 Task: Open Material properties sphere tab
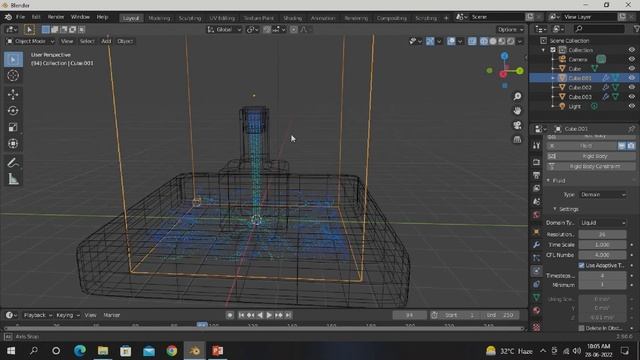(536, 311)
